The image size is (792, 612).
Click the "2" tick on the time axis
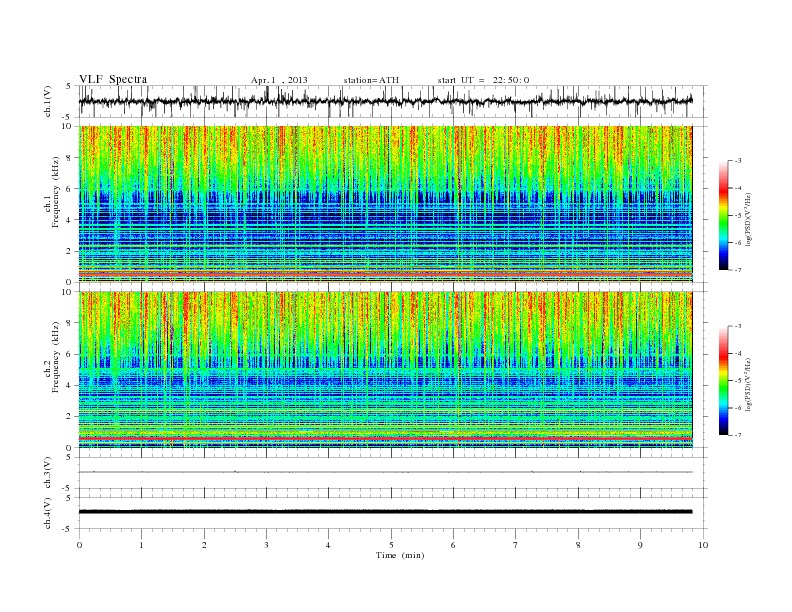(204, 545)
